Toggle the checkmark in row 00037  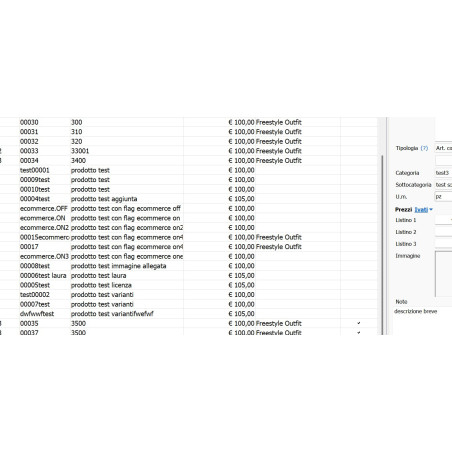[359, 333]
